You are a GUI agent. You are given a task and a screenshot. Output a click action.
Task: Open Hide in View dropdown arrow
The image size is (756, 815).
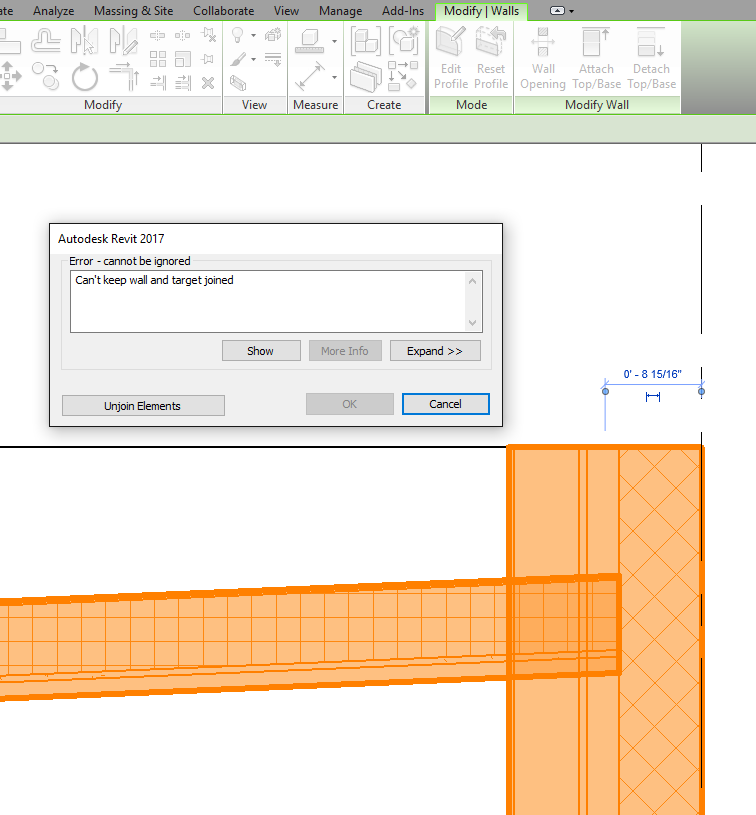click(253, 35)
